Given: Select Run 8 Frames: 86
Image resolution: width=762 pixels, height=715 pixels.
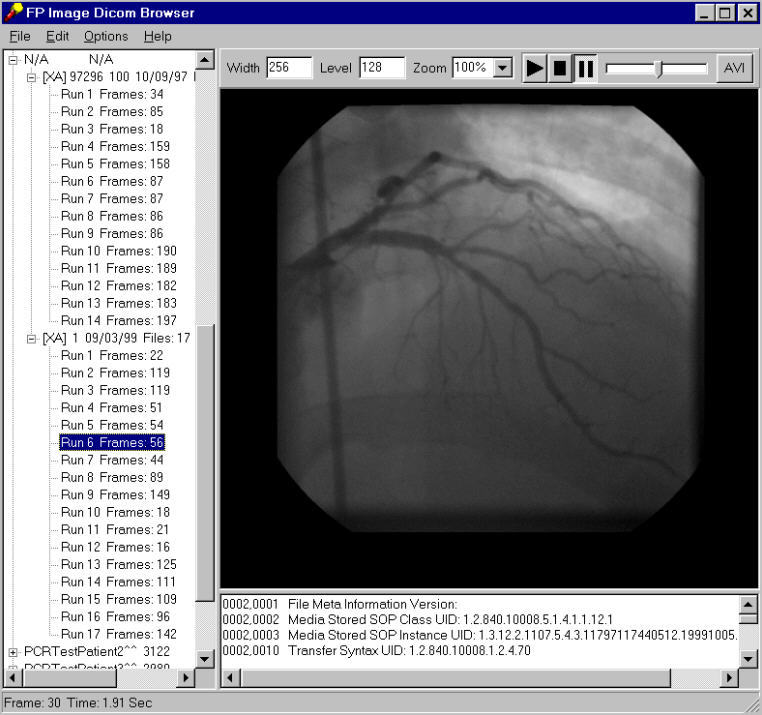Looking at the screenshot, I should [x=112, y=216].
